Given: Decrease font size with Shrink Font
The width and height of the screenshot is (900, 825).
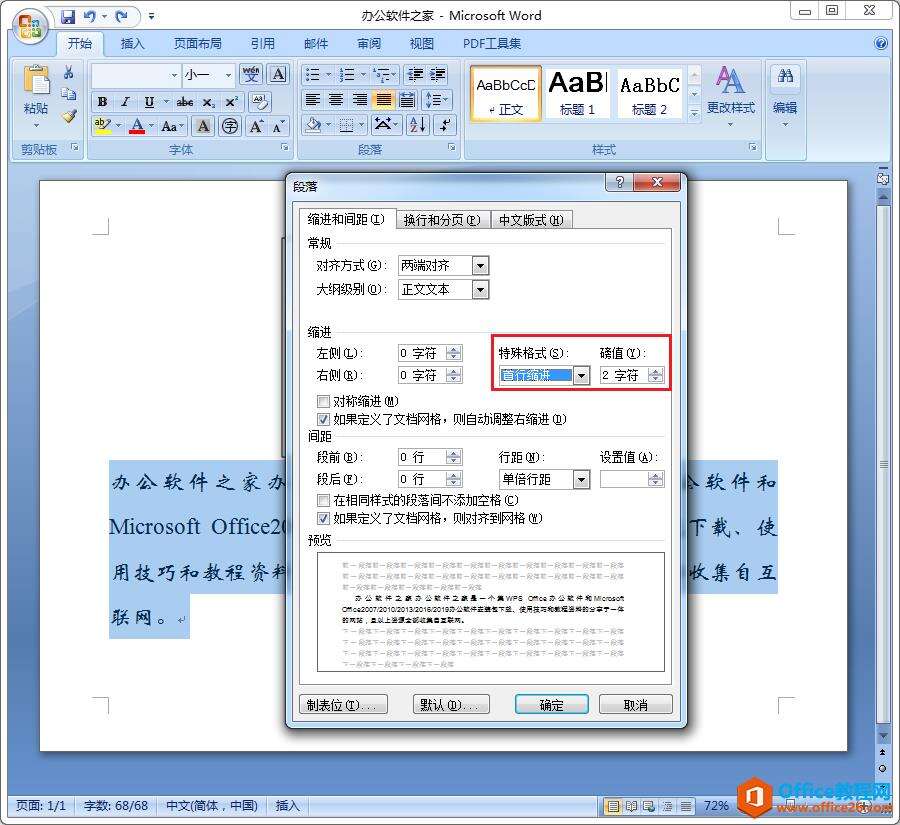Looking at the screenshot, I should click(278, 126).
